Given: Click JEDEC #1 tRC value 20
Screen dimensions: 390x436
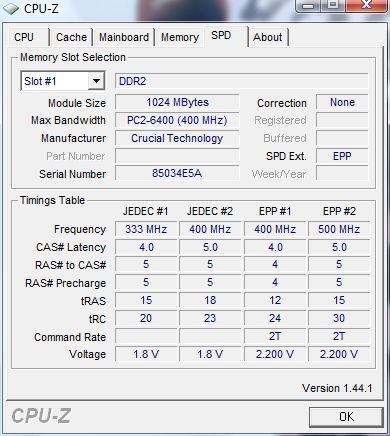Looking at the screenshot, I should coord(146,318).
